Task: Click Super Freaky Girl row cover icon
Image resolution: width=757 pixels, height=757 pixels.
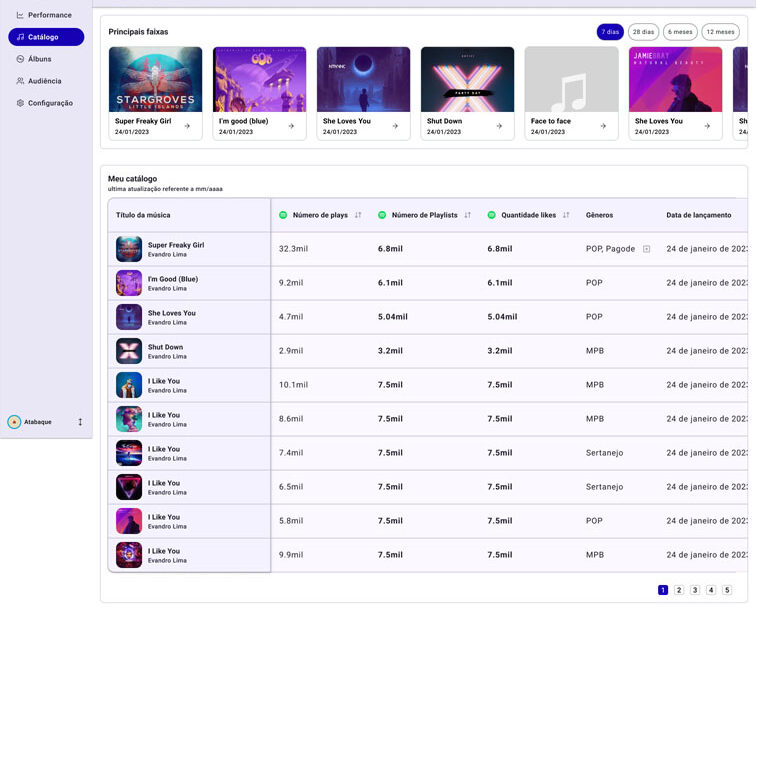Action: pyautogui.click(x=129, y=249)
